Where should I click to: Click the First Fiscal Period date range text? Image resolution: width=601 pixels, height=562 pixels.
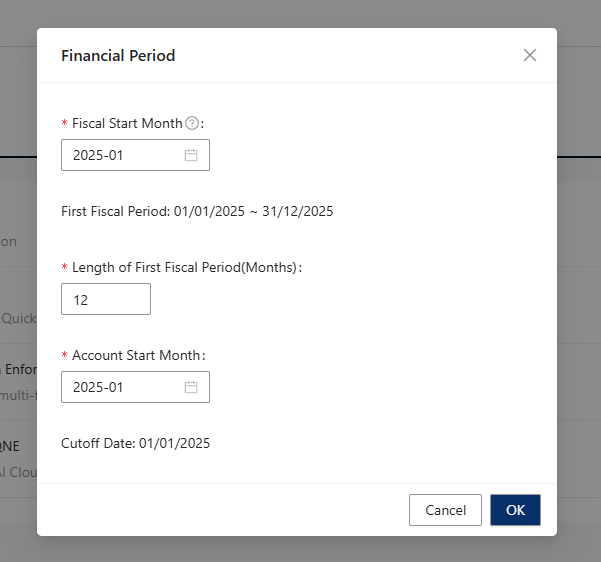tap(197, 211)
